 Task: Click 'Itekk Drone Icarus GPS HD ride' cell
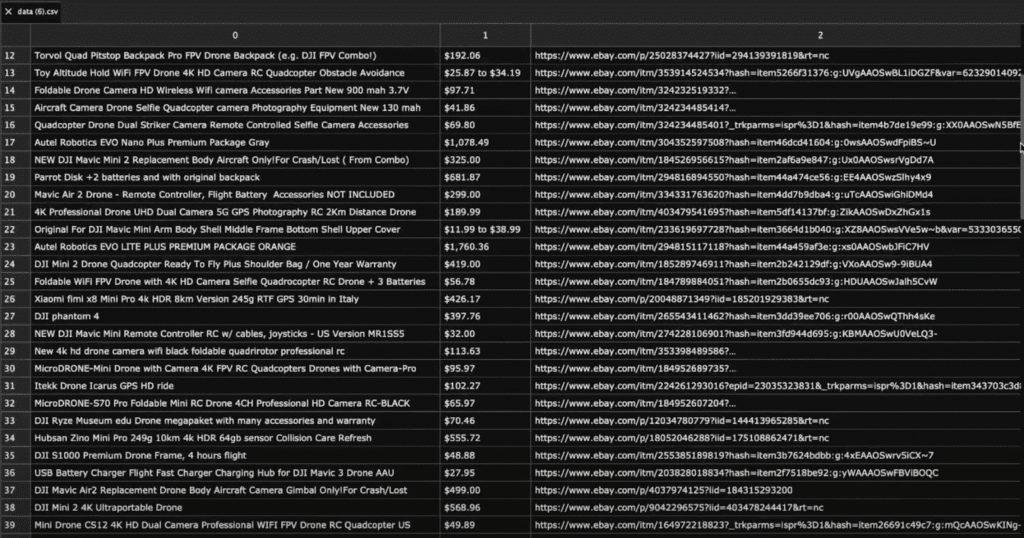coord(235,386)
